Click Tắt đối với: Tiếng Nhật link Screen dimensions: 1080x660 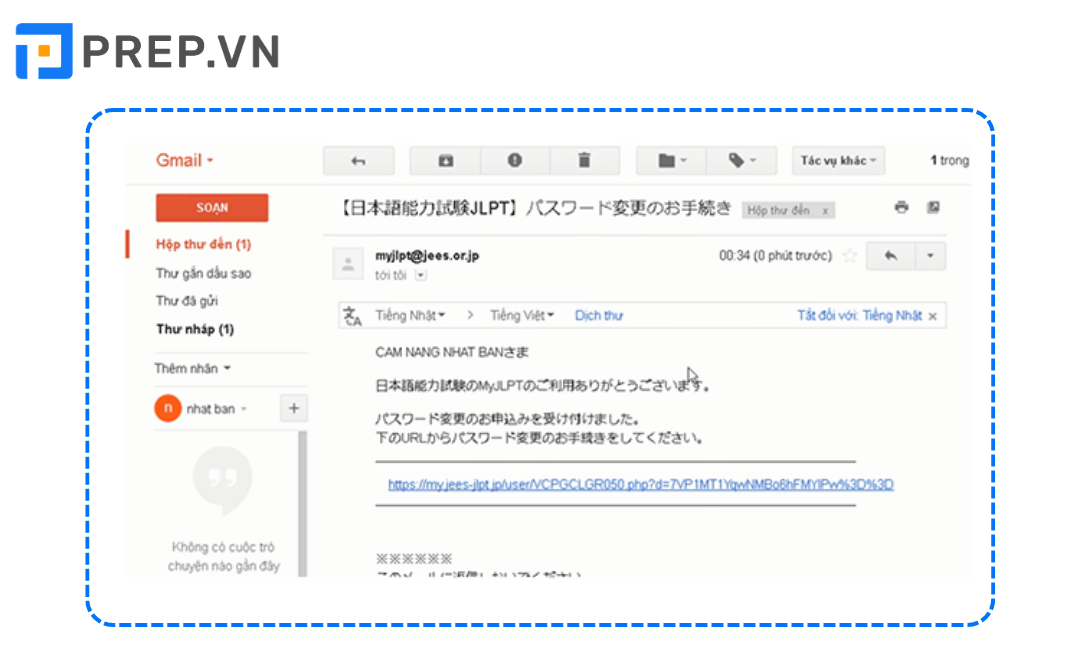coord(859,315)
